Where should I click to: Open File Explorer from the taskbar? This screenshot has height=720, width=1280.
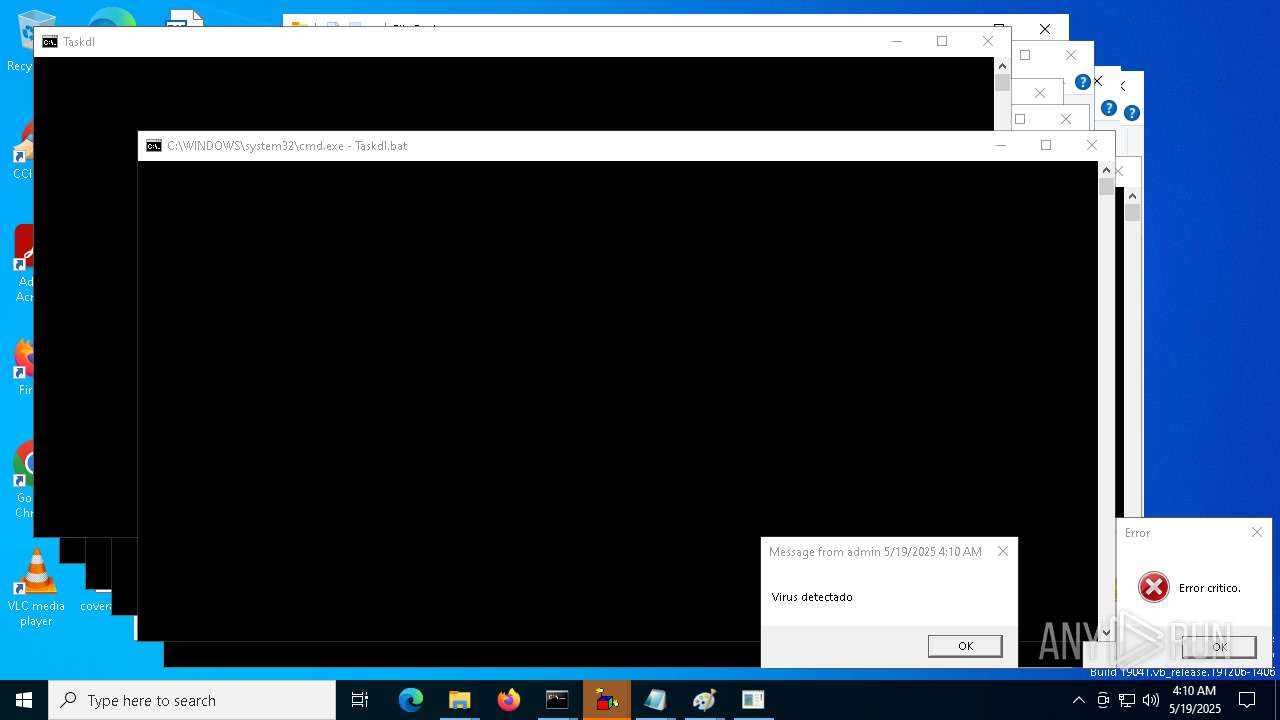(460, 700)
